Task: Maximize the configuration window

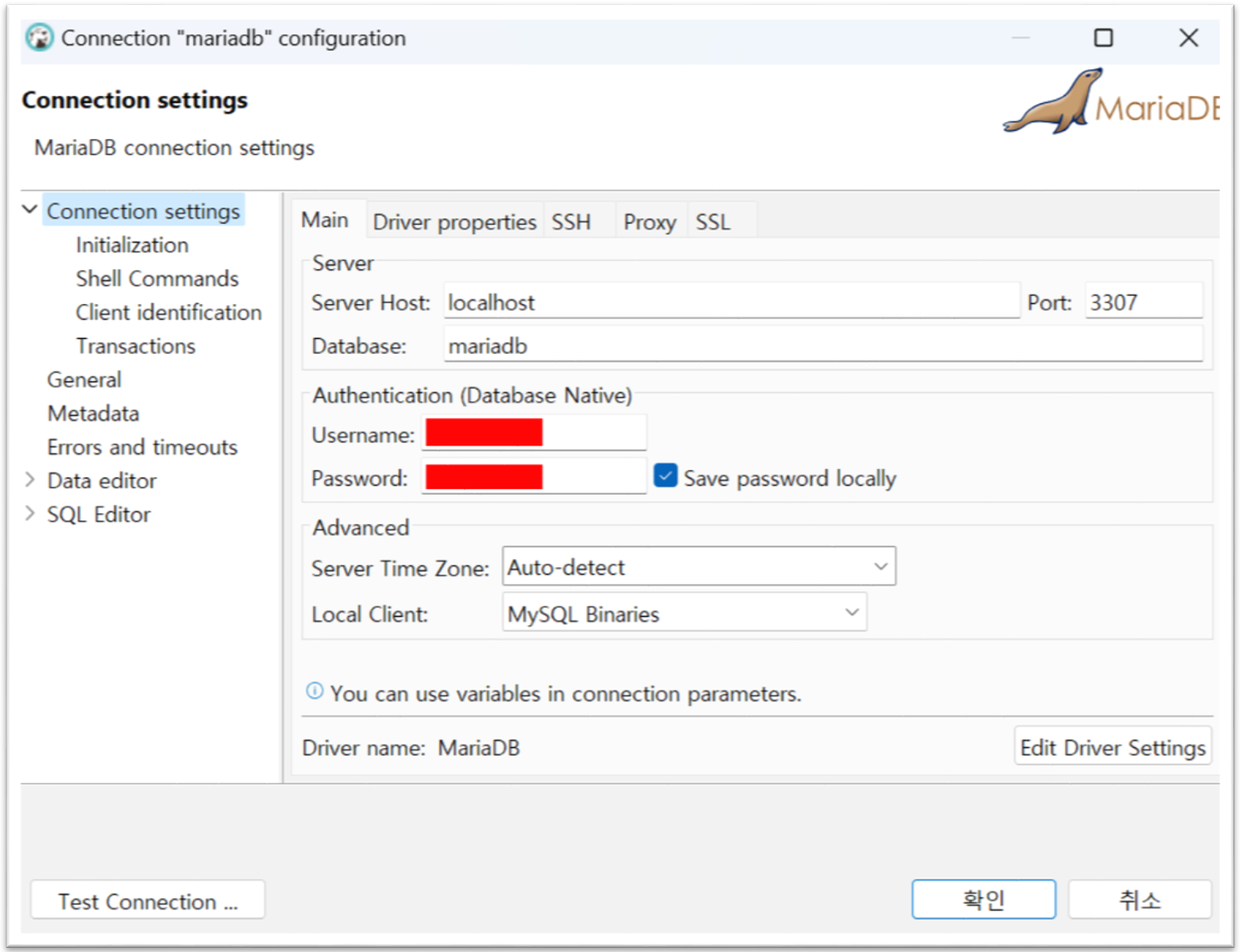Action: click(1103, 37)
